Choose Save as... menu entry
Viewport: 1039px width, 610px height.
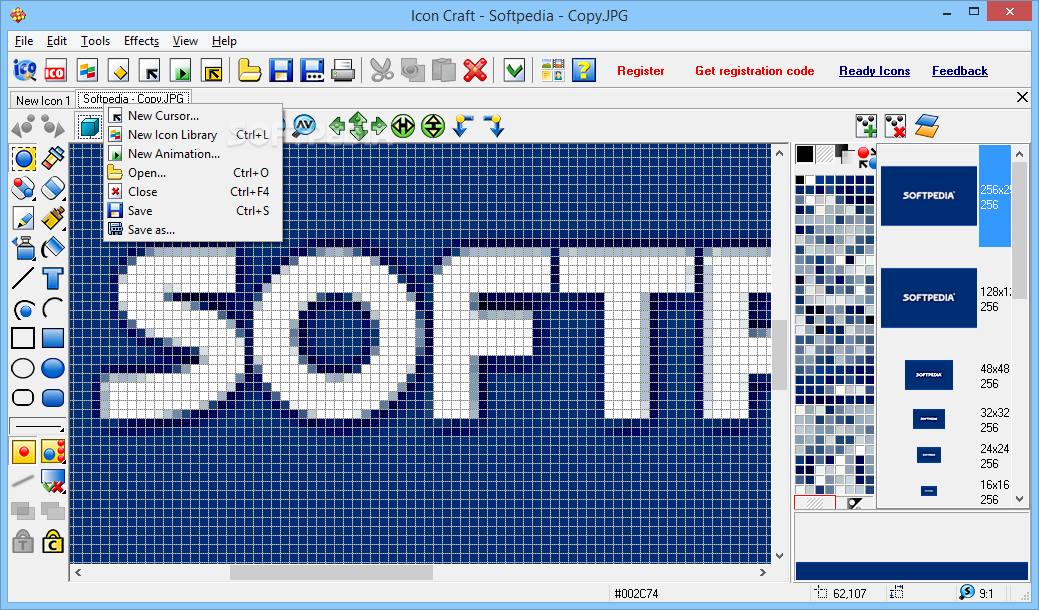pyautogui.click(x=193, y=230)
